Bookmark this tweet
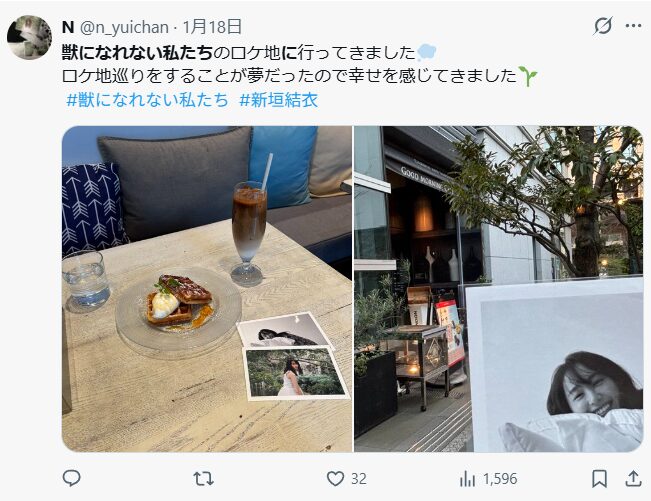 pos(599,479)
